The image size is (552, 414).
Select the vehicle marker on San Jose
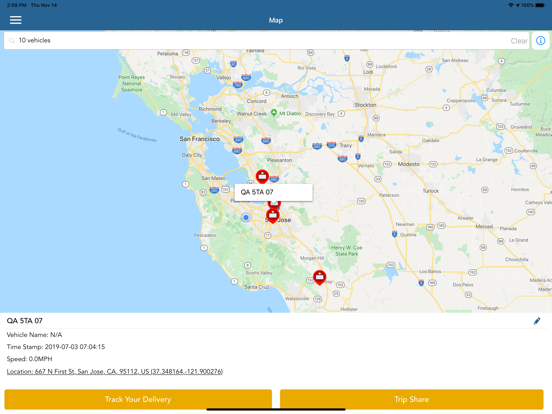(x=272, y=216)
